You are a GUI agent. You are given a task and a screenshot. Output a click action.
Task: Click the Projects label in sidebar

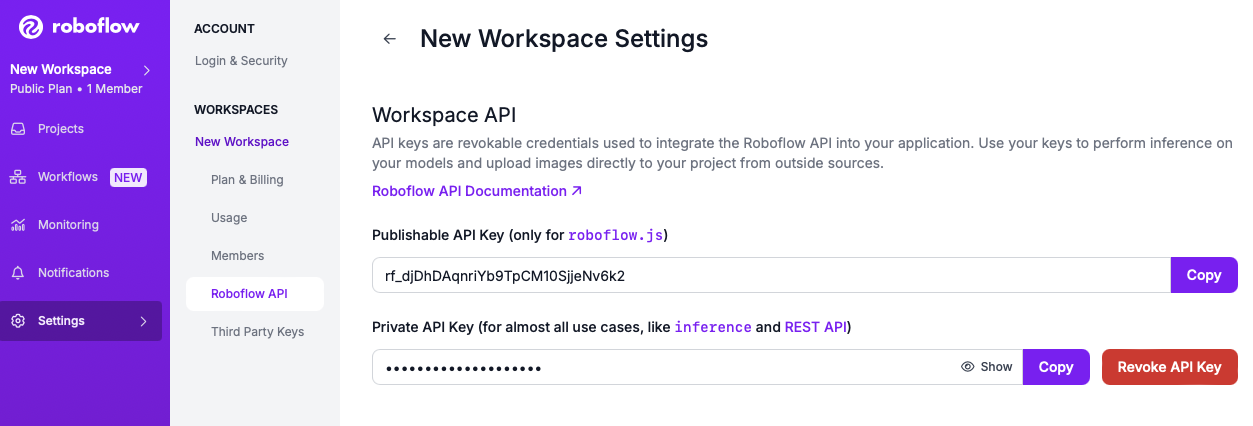click(x=61, y=129)
